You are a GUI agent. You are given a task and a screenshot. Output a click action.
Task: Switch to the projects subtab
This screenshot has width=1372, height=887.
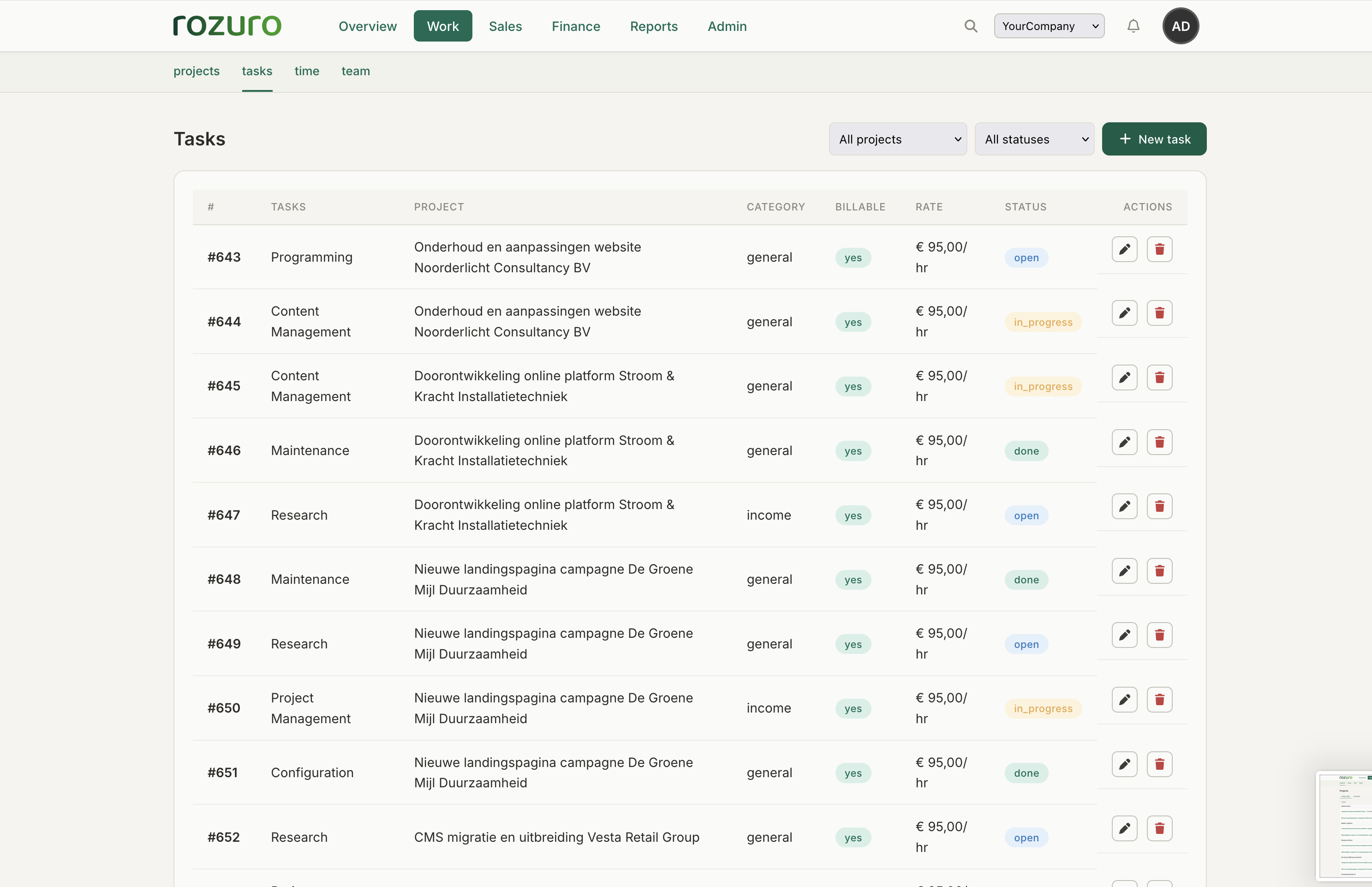click(197, 71)
